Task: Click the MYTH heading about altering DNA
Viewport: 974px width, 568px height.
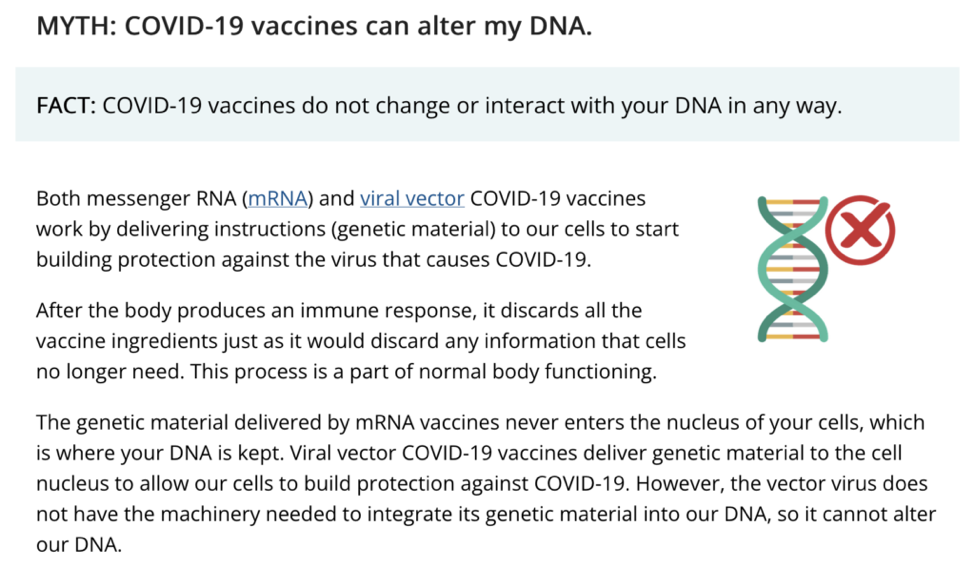Action: tap(314, 26)
